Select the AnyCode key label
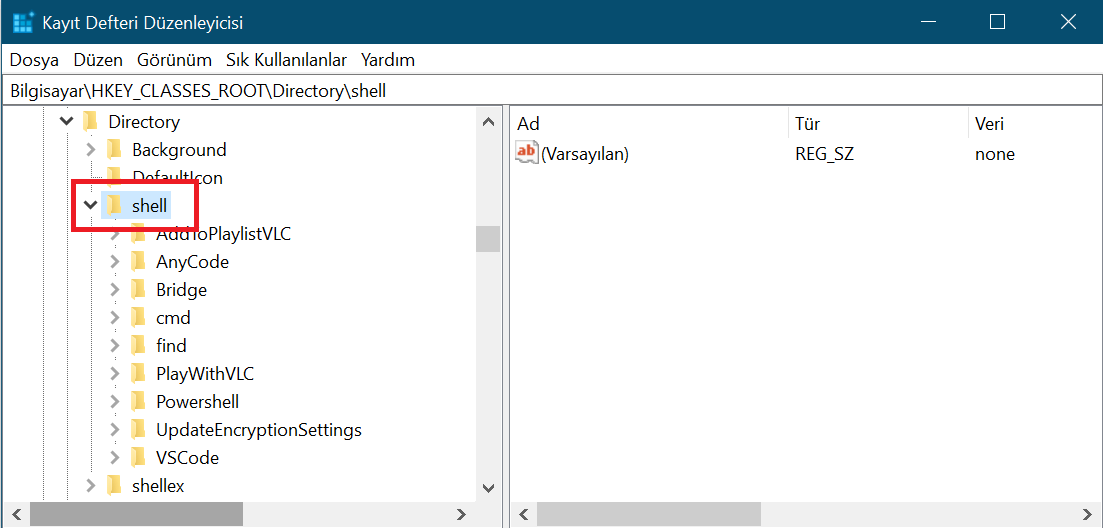1103x528 pixels. [x=193, y=262]
